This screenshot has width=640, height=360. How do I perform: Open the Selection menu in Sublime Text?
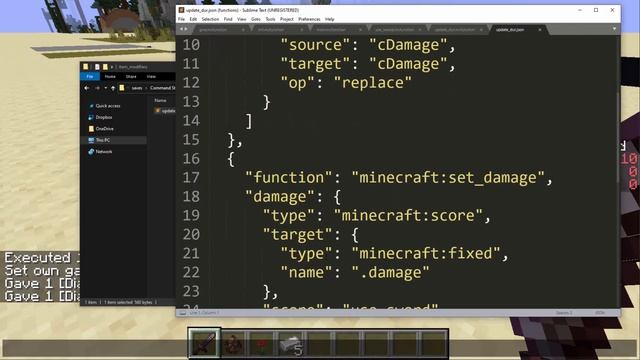pyautogui.click(x=210, y=19)
